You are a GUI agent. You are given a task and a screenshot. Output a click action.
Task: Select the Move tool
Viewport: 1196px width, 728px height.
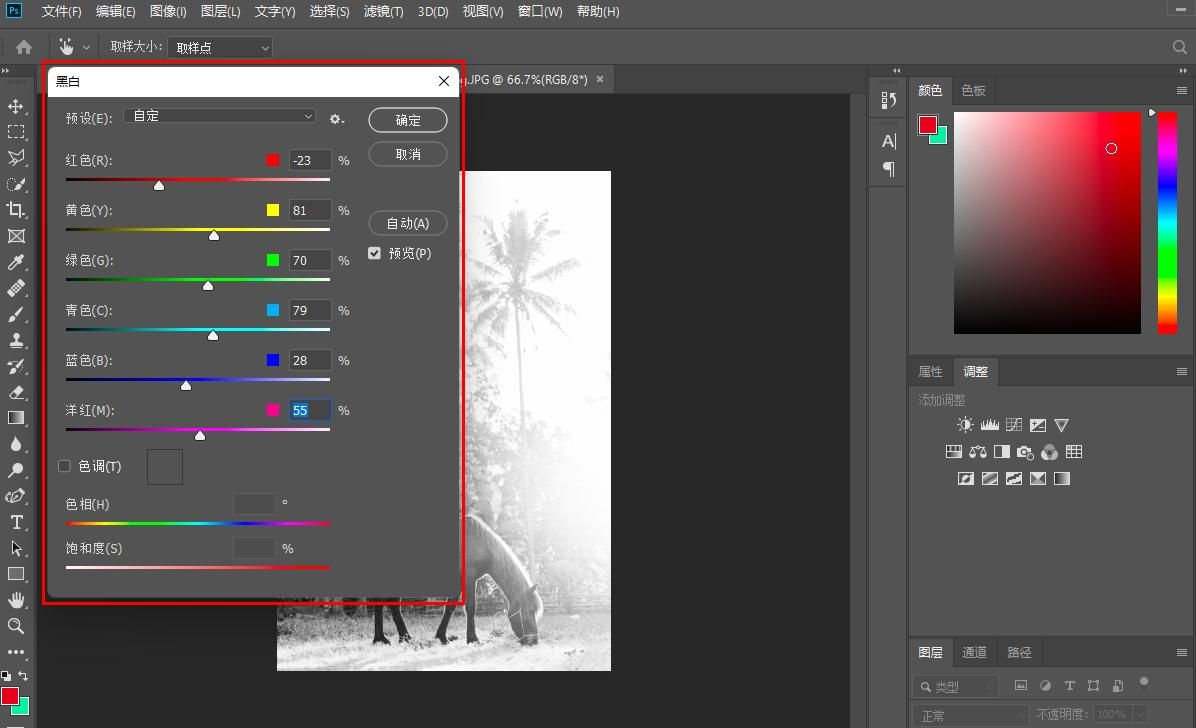[x=16, y=106]
